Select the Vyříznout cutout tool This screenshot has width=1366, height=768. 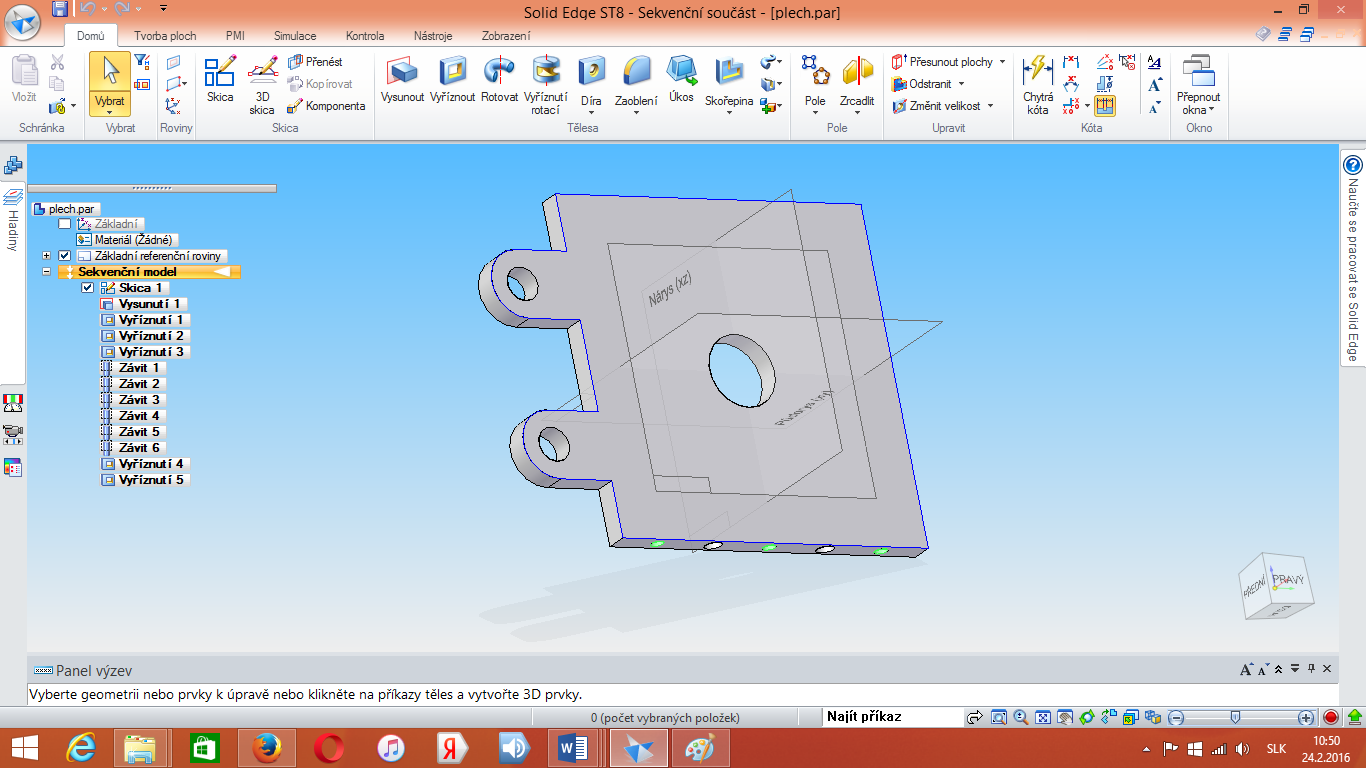[x=452, y=79]
